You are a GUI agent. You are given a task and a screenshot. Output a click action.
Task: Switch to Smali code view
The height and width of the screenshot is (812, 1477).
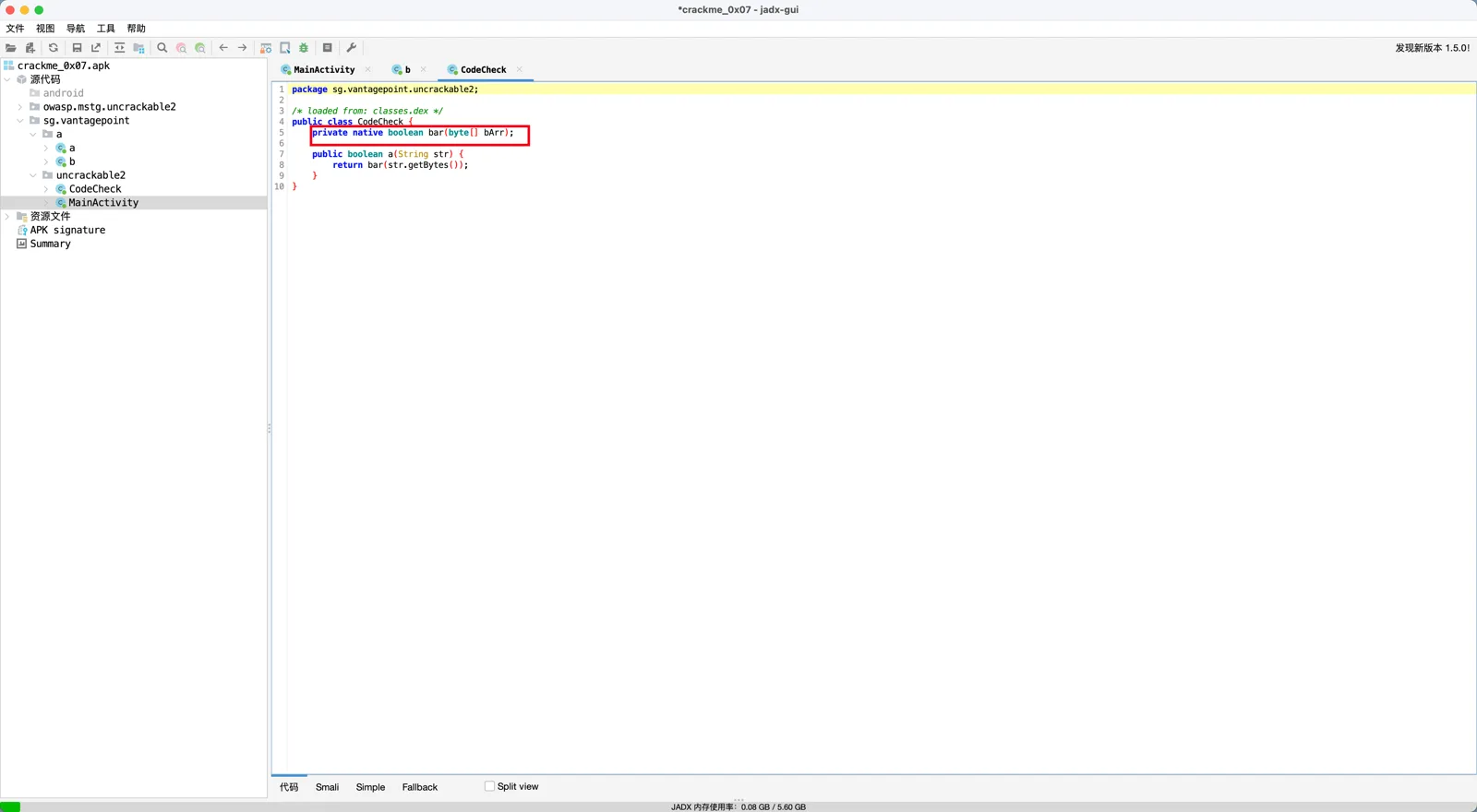point(327,787)
